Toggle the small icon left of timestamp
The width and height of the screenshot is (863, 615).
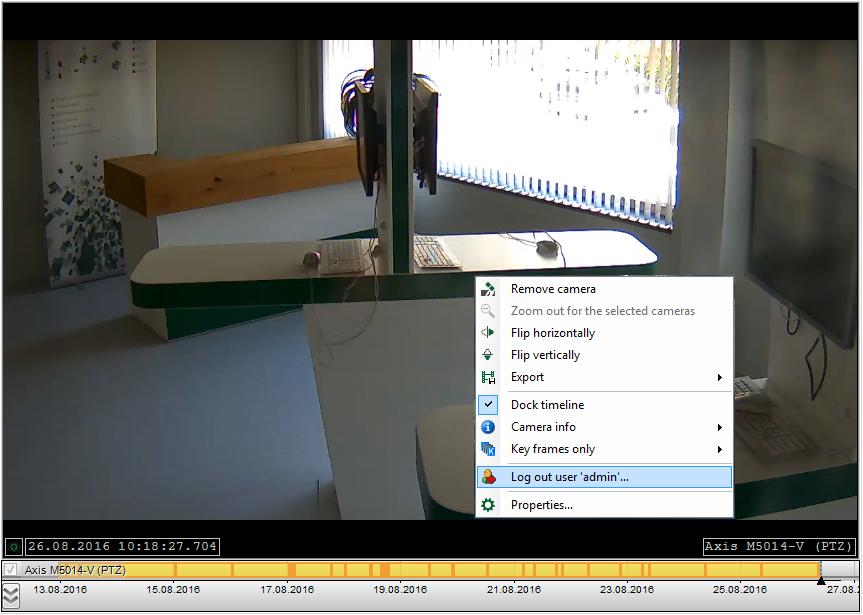tap(13, 547)
